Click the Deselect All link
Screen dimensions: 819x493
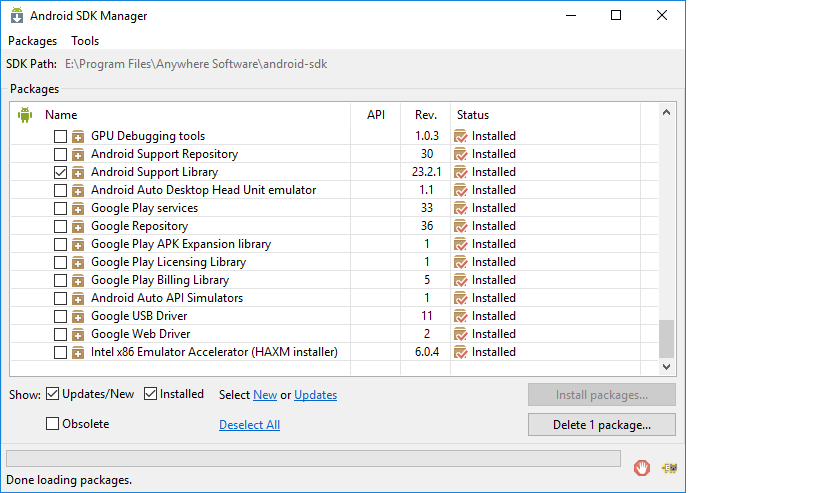pos(249,425)
